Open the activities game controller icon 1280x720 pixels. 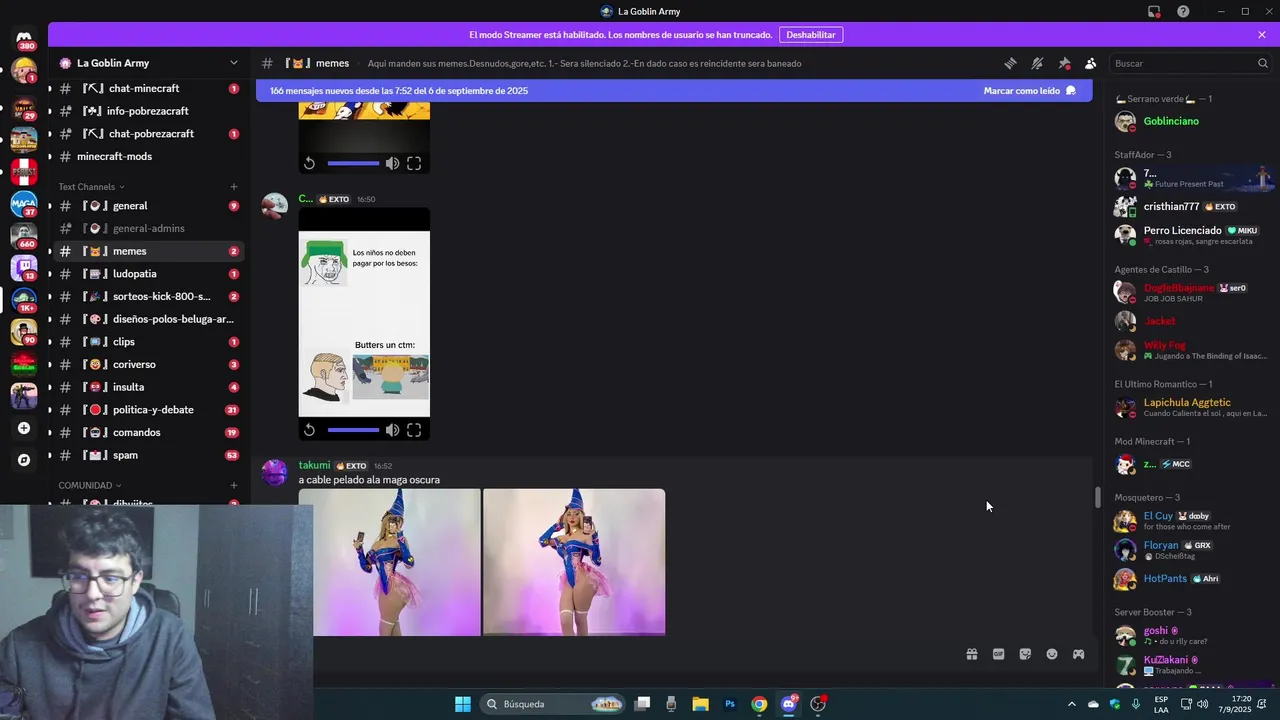coord(1078,654)
